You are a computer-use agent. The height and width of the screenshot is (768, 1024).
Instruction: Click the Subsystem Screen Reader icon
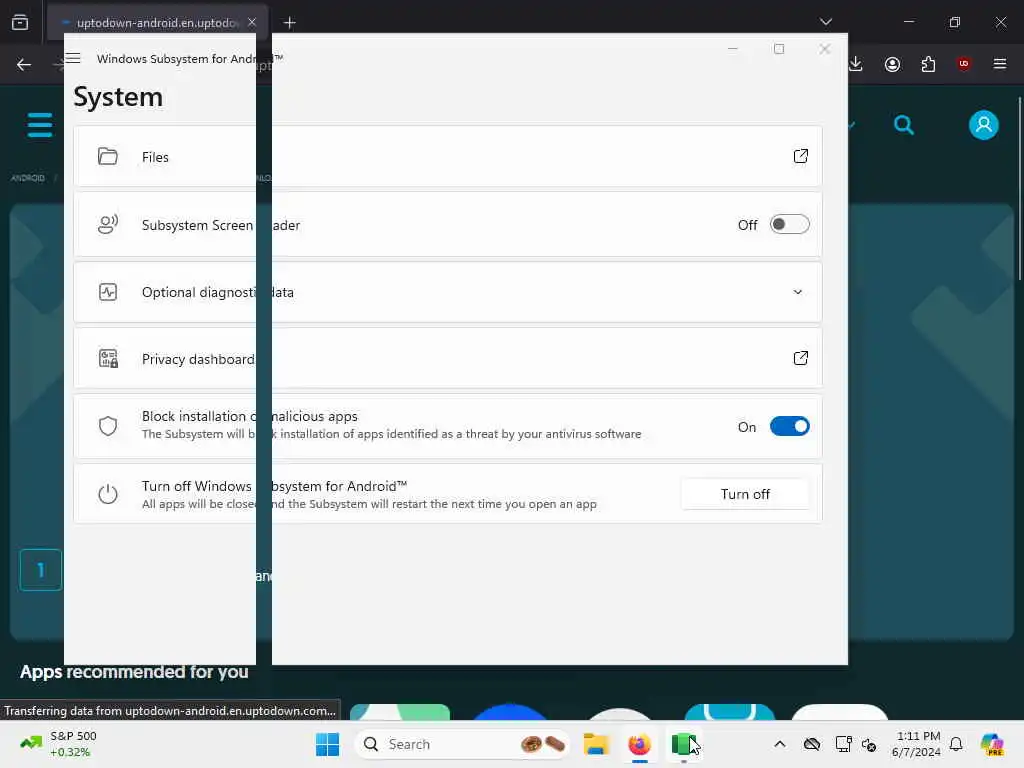coord(108,224)
